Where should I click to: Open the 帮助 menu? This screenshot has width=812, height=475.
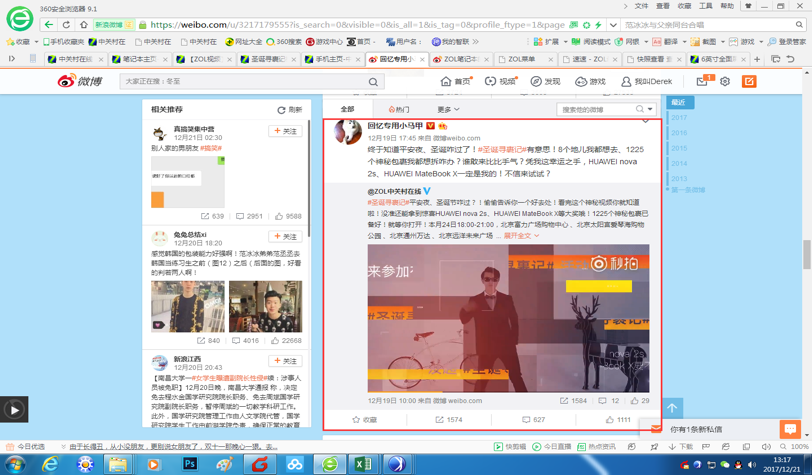point(727,6)
